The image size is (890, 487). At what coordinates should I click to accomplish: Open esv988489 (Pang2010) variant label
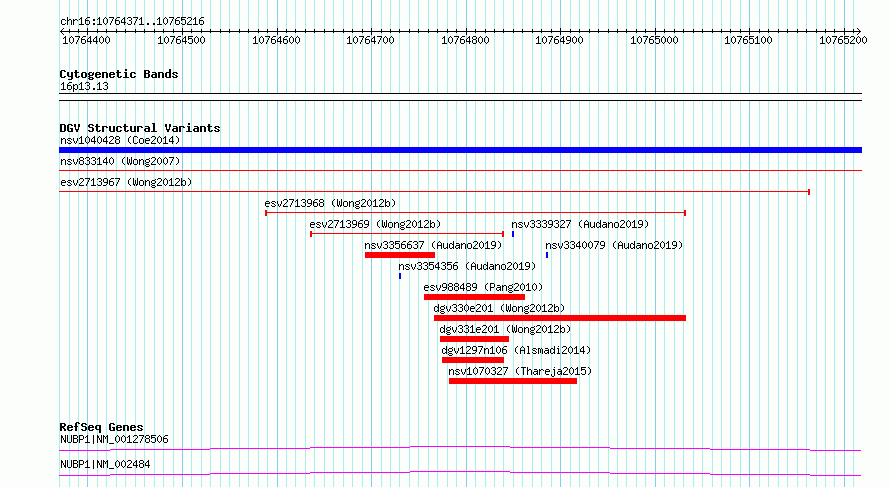[483, 287]
